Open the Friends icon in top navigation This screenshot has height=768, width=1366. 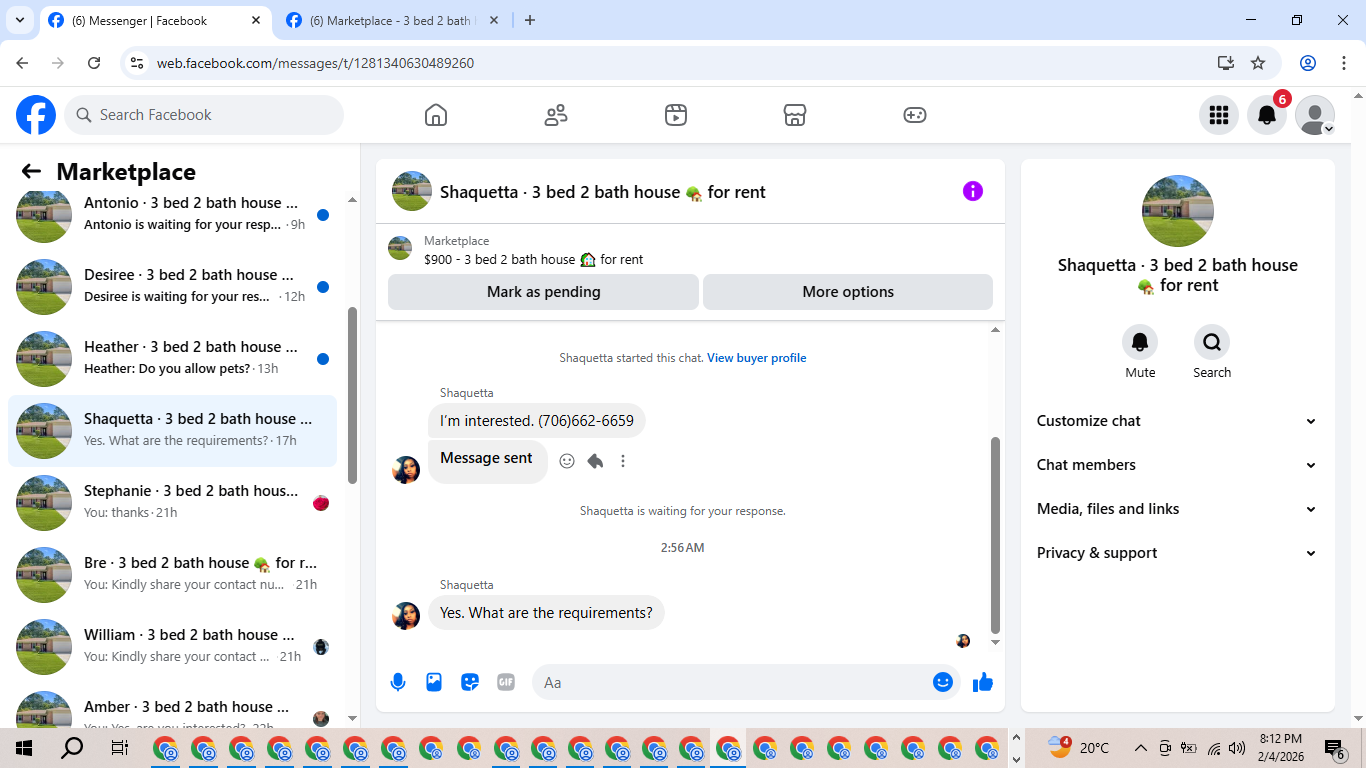pyautogui.click(x=556, y=115)
